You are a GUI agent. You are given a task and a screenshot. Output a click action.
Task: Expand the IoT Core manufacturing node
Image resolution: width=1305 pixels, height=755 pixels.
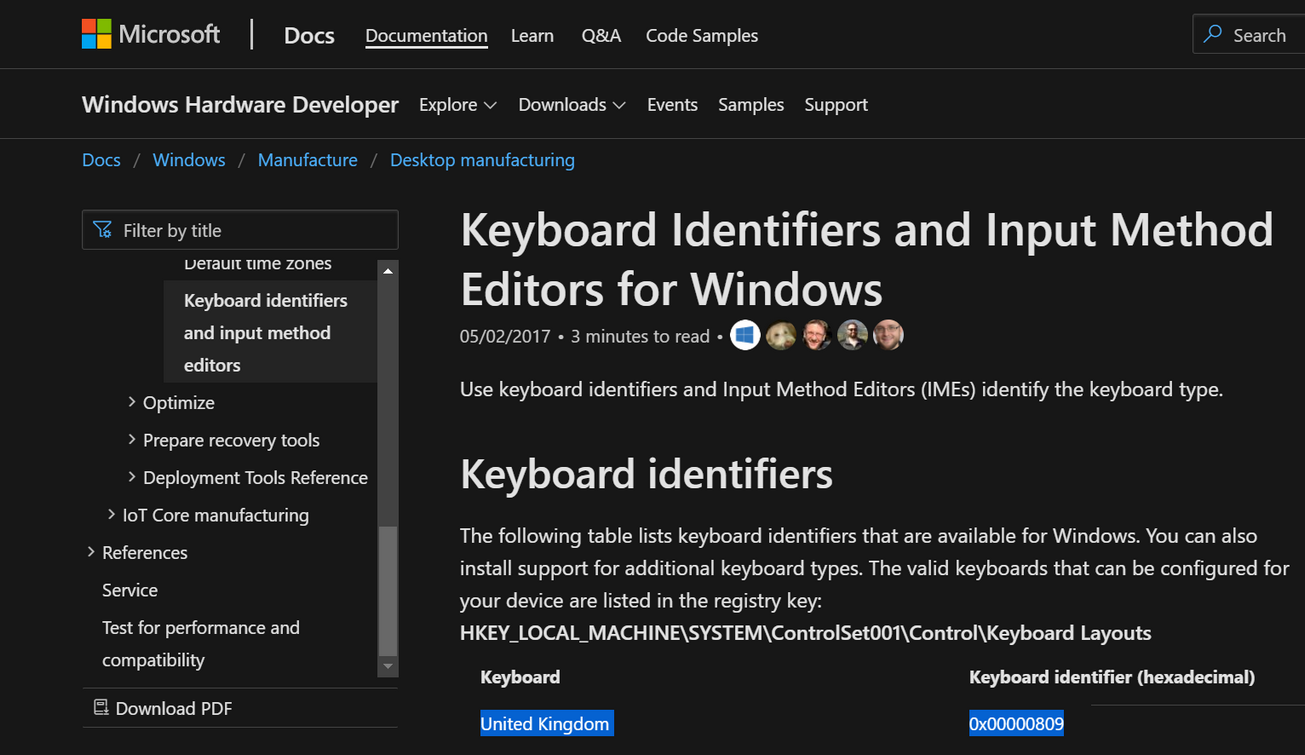pyautogui.click(x=111, y=515)
